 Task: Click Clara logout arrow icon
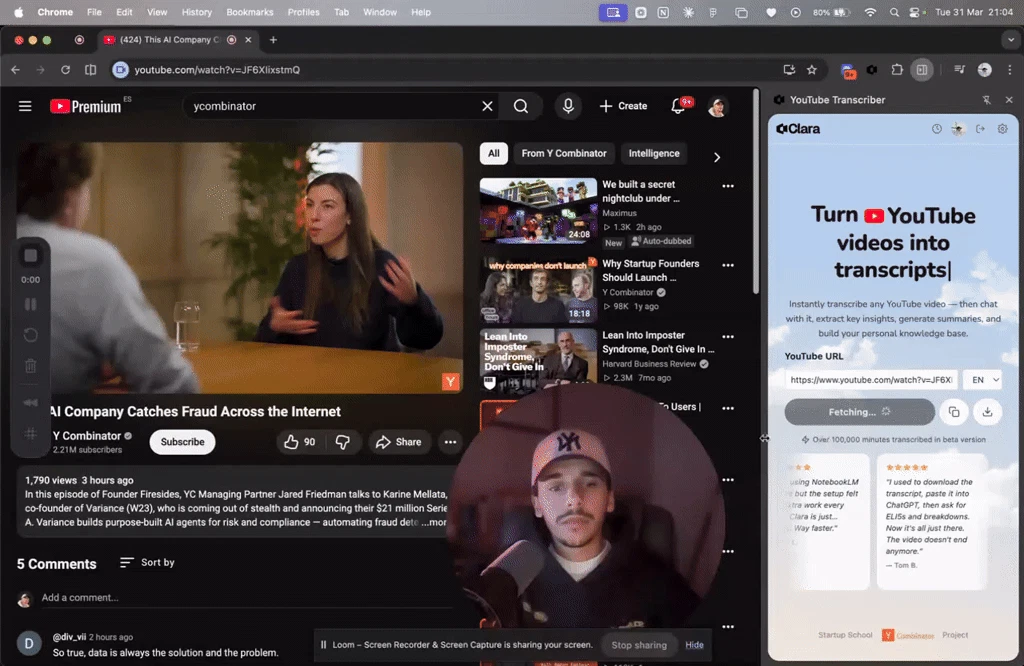click(x=980, y=129)
